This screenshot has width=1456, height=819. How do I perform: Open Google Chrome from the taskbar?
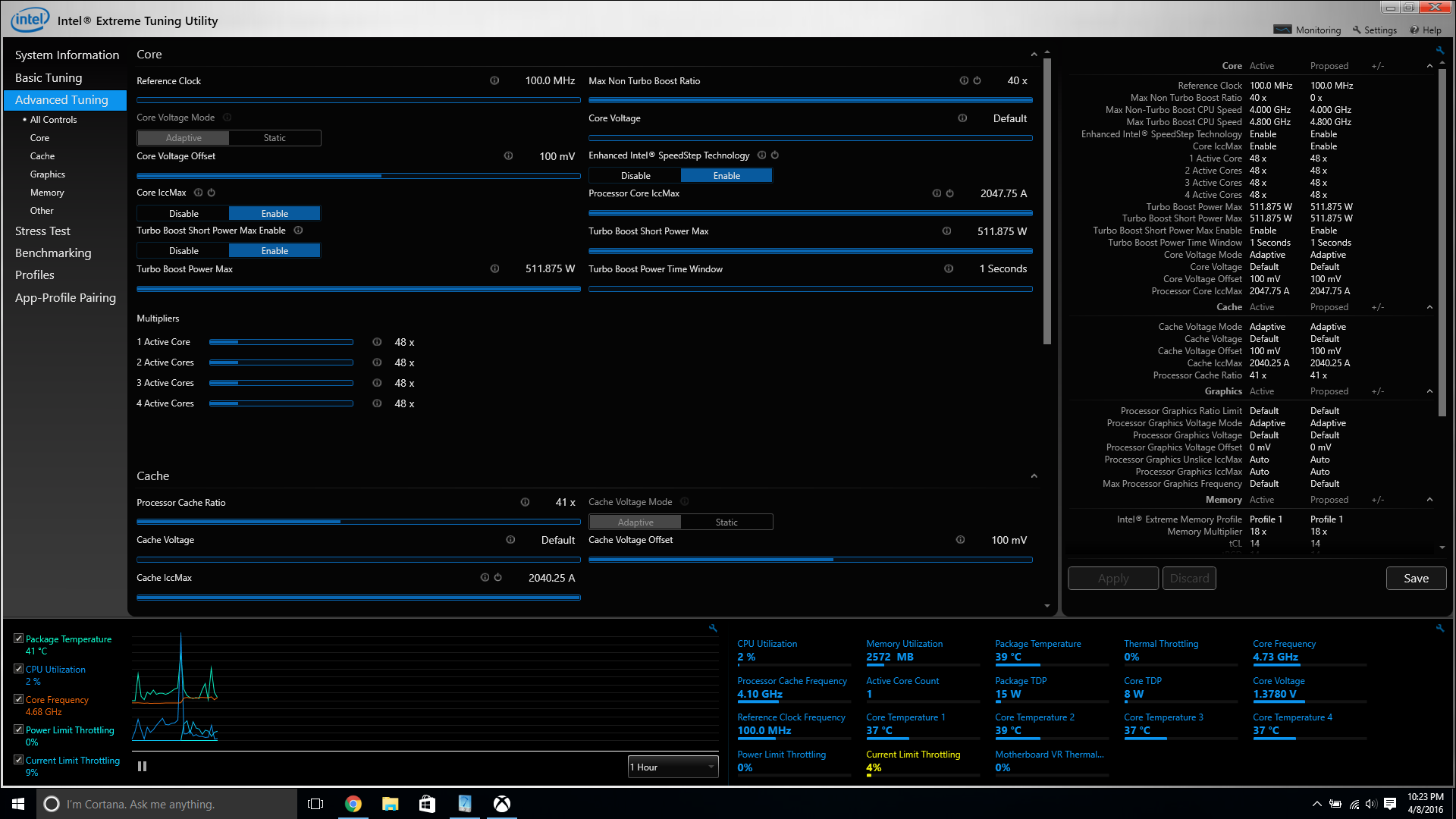[353, 804]
